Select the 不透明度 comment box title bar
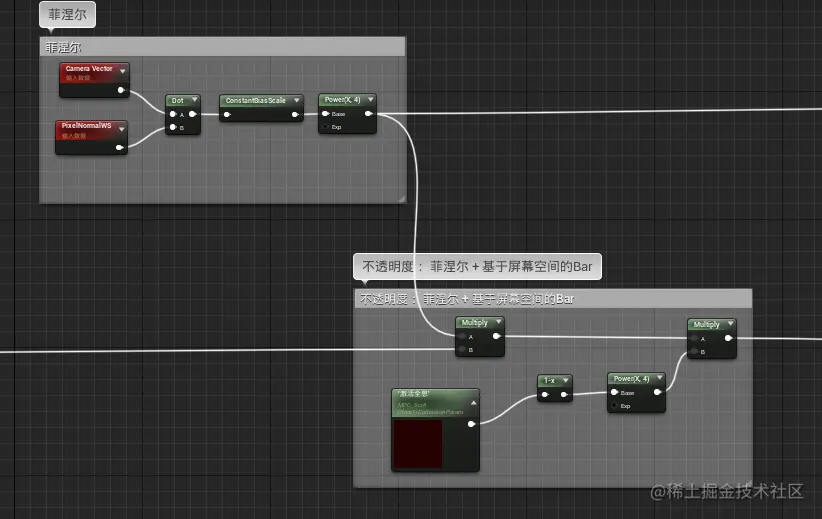 pyautogui.click(x=553, y=299)
